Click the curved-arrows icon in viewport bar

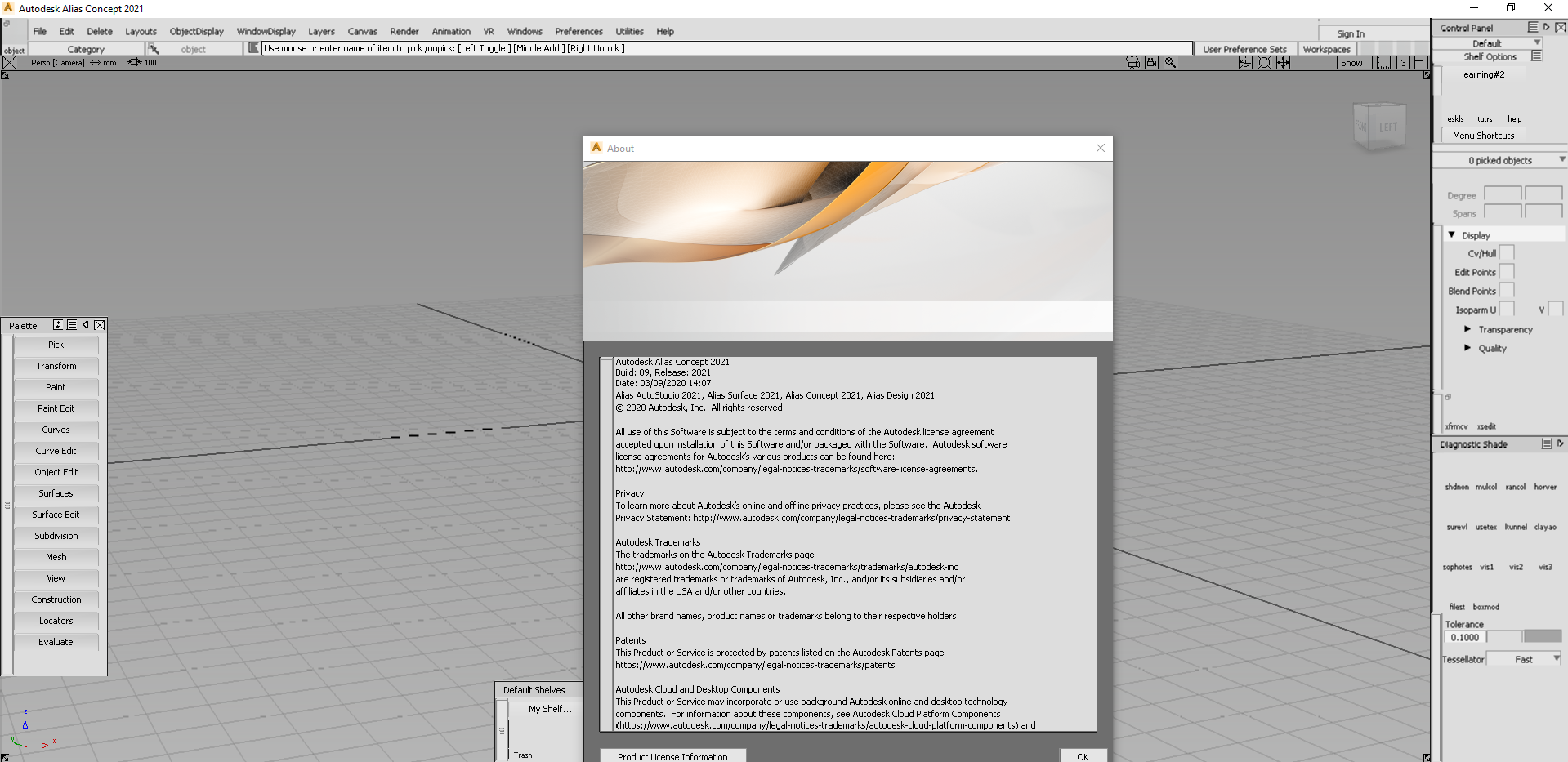click(x=1245, y=63)
